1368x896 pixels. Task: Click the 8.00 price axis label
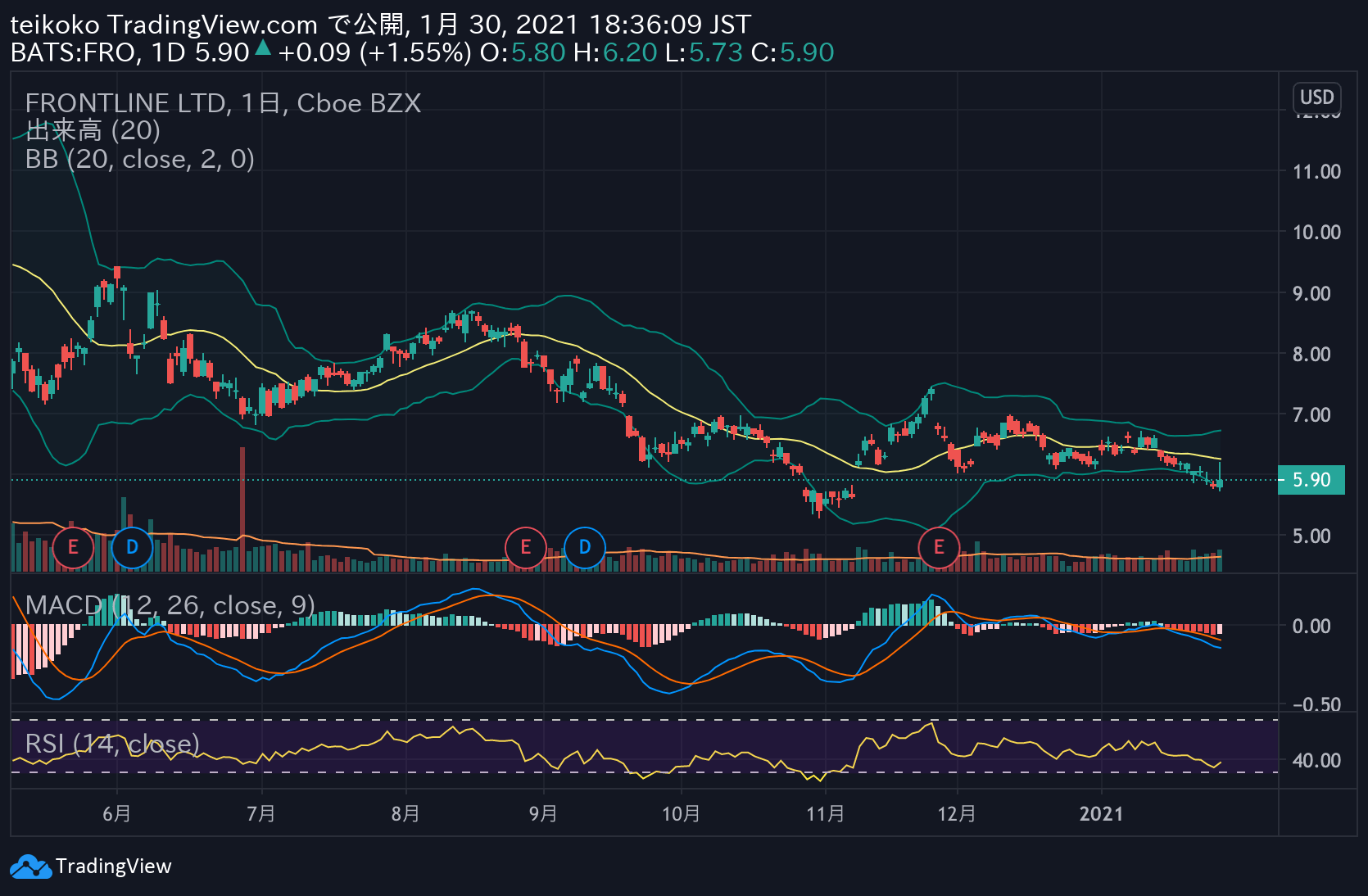tap(1311, 355)
